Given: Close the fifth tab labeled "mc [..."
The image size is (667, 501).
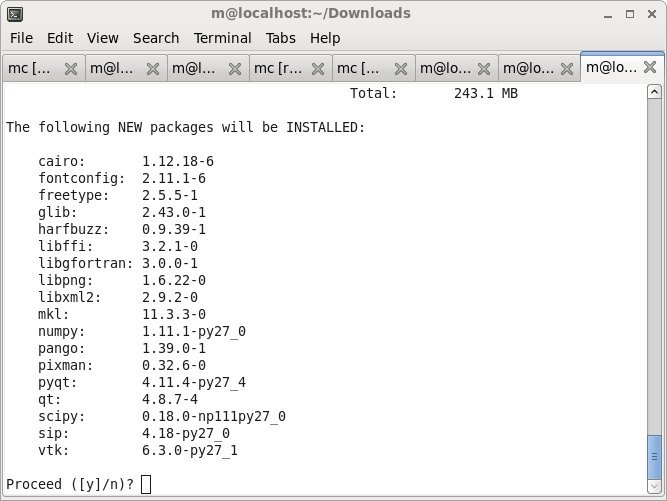Looking at the screenshot, I should [400, 69].
